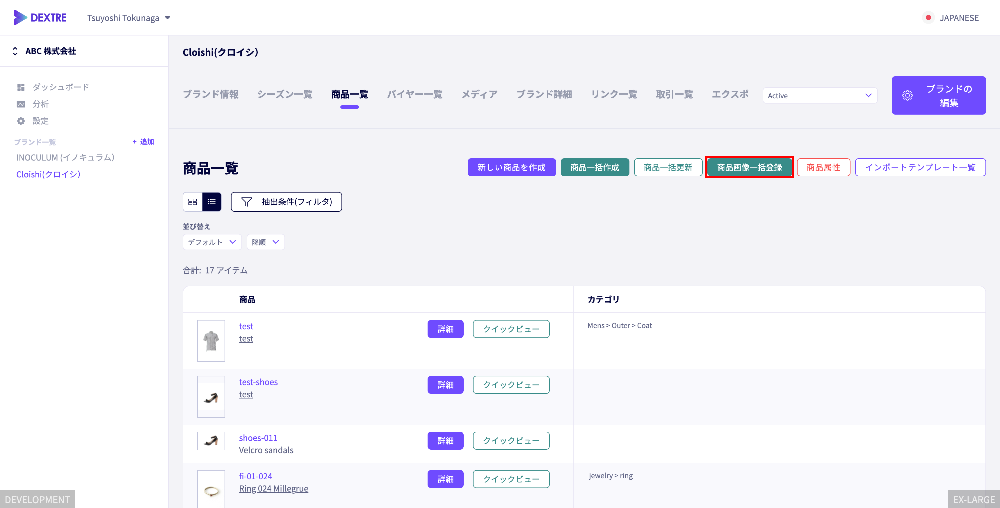Click 詳細 button for test-shoes
The image size is (1000, 508).
point(445,385)
